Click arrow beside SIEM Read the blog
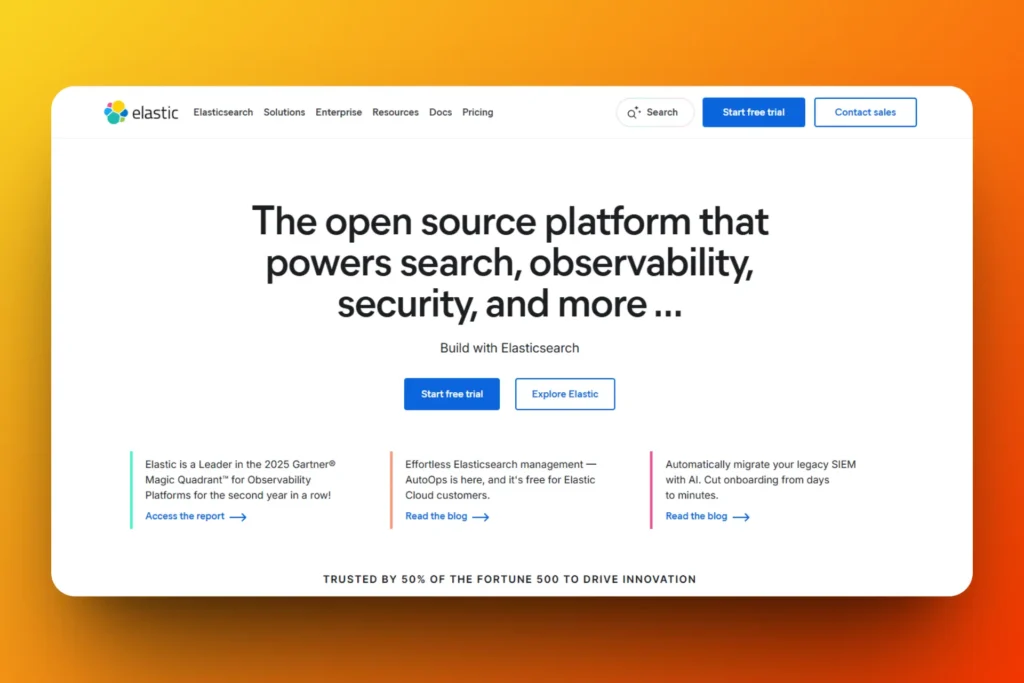This screenshot has width=1024, height=683. (741, 516)
